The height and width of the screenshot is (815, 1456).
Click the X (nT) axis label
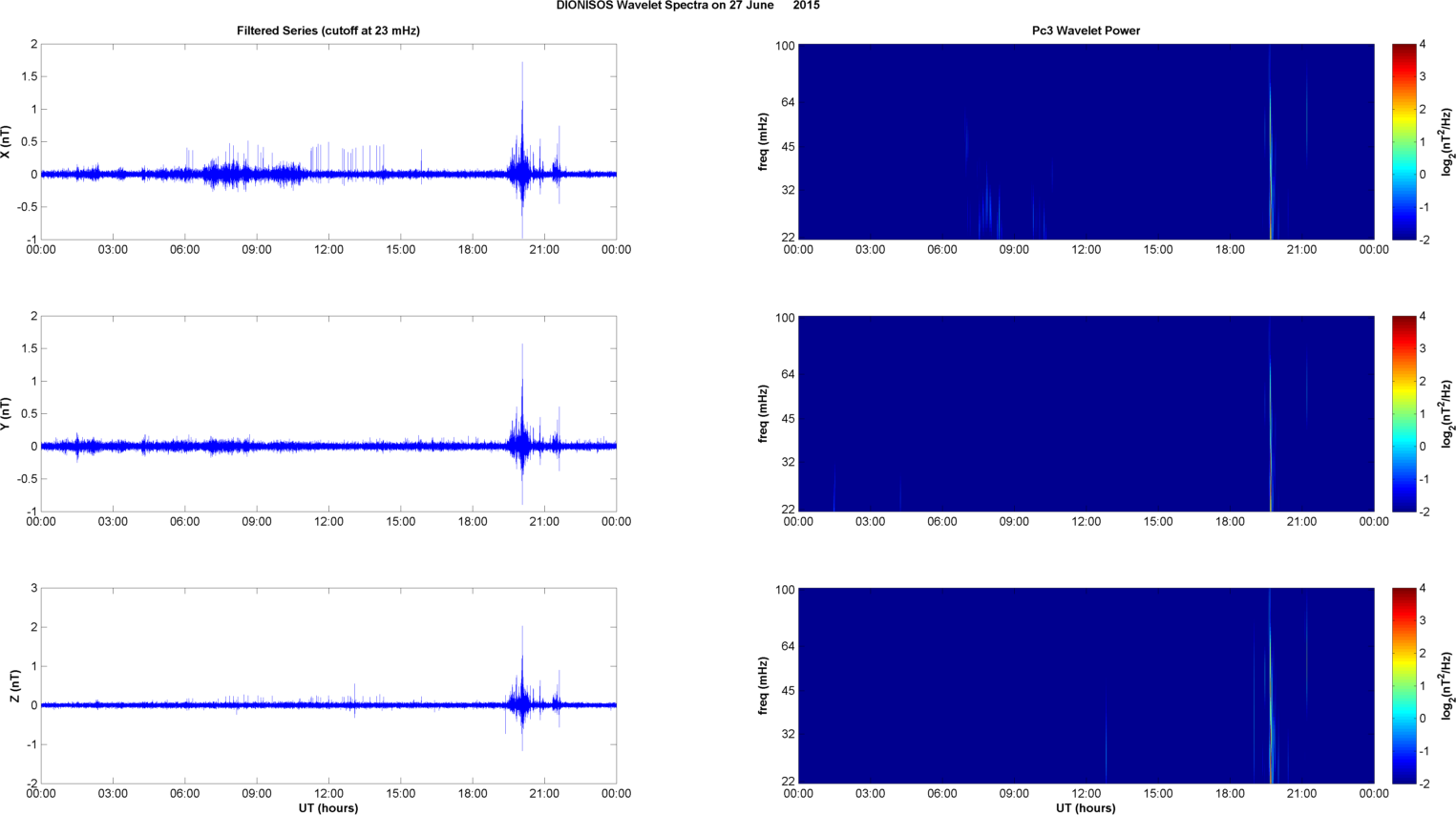coord(6,142)
